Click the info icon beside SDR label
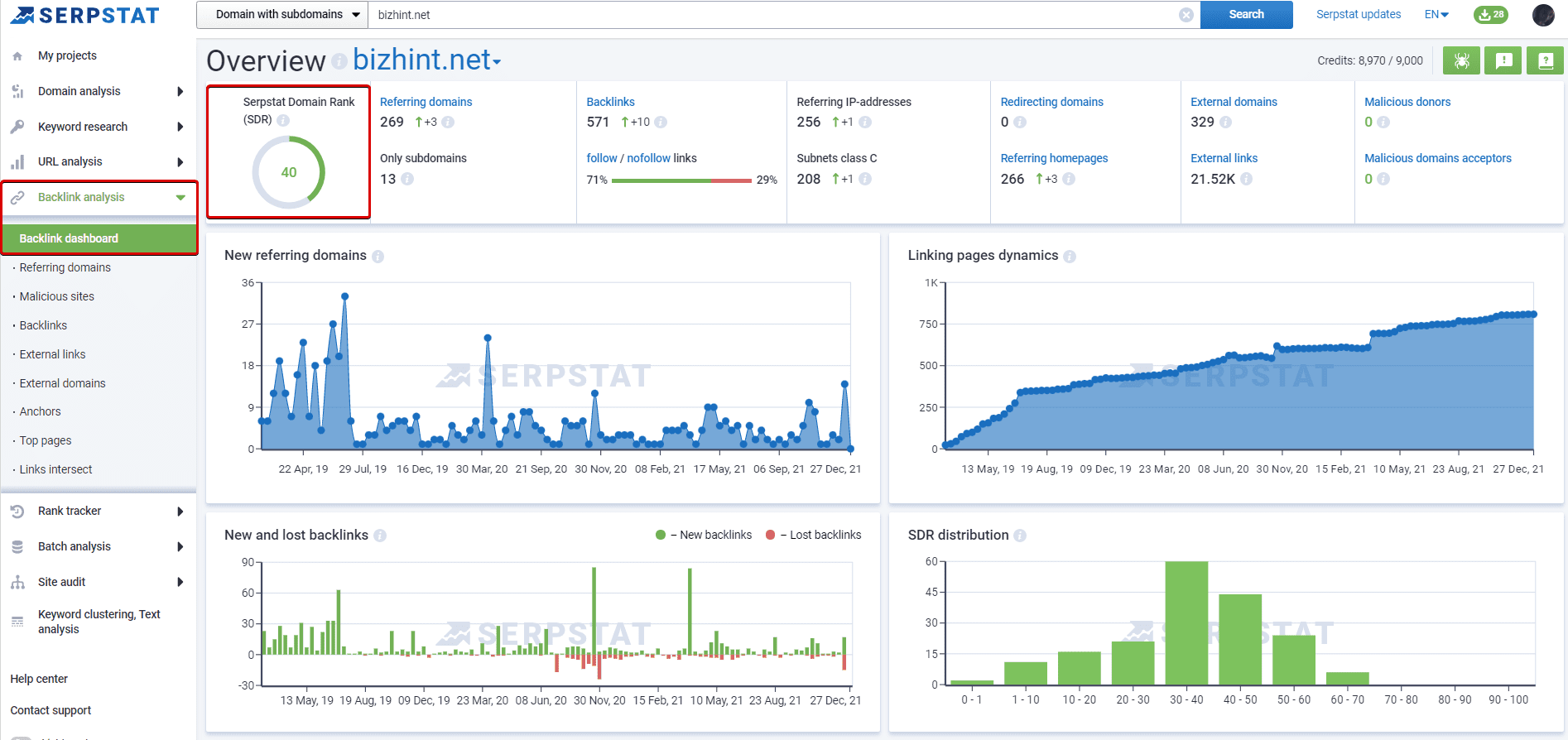This screenshot has width=1568, height=740. pyautogui.click(x=283, y=120)
